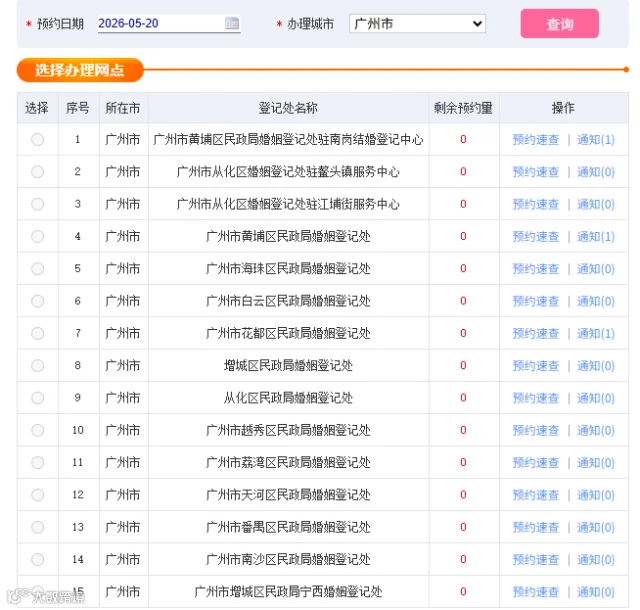The width and height of the screenshot is (640, 610).
Task: Click the 登记处名称 column header
Action: coord(288,108)
